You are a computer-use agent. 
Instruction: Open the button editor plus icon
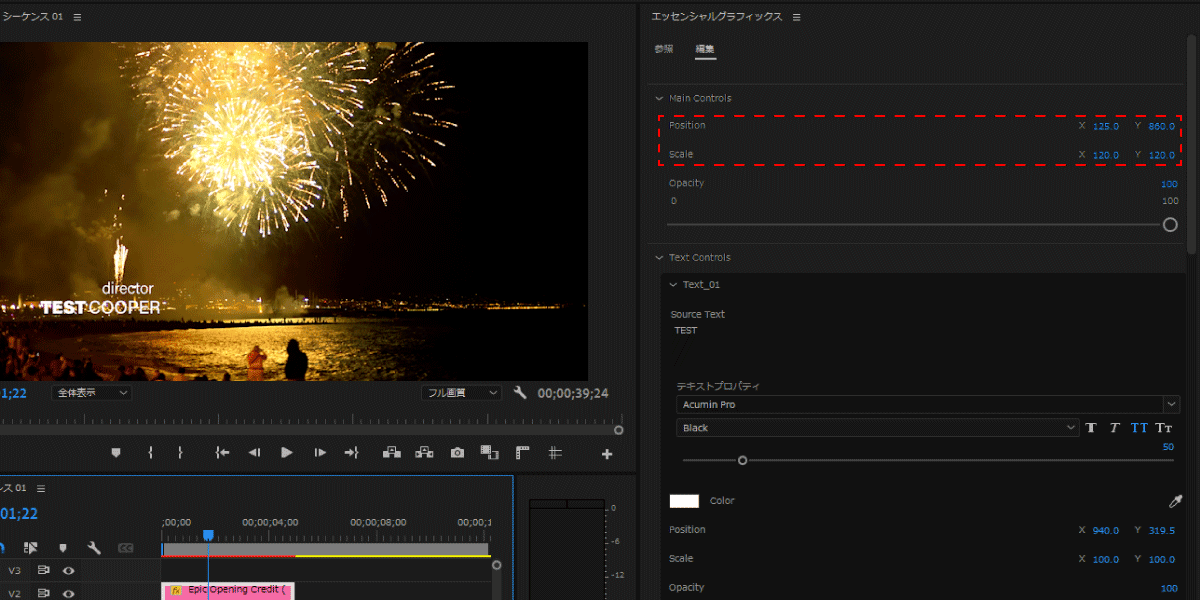click(607, 454)
